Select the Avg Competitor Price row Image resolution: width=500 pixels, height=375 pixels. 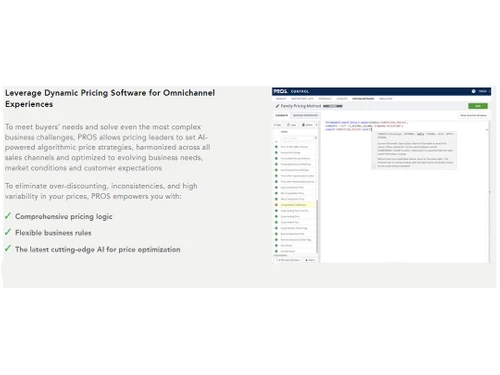(x=295, y=187)
